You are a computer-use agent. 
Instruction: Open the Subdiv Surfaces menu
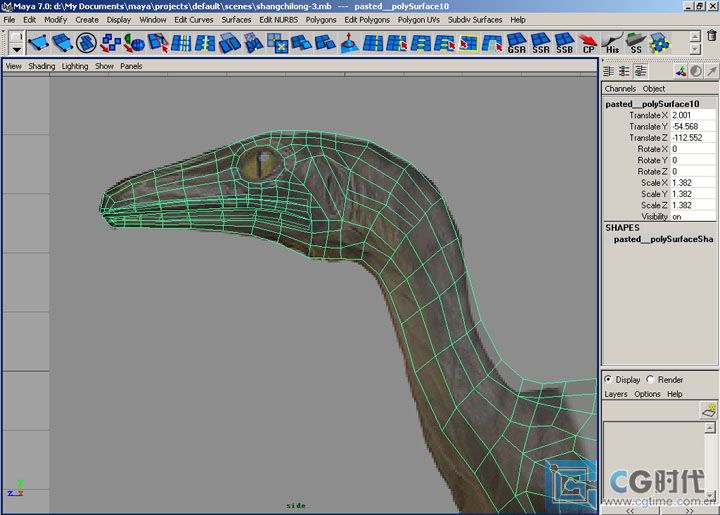(475, 20)
